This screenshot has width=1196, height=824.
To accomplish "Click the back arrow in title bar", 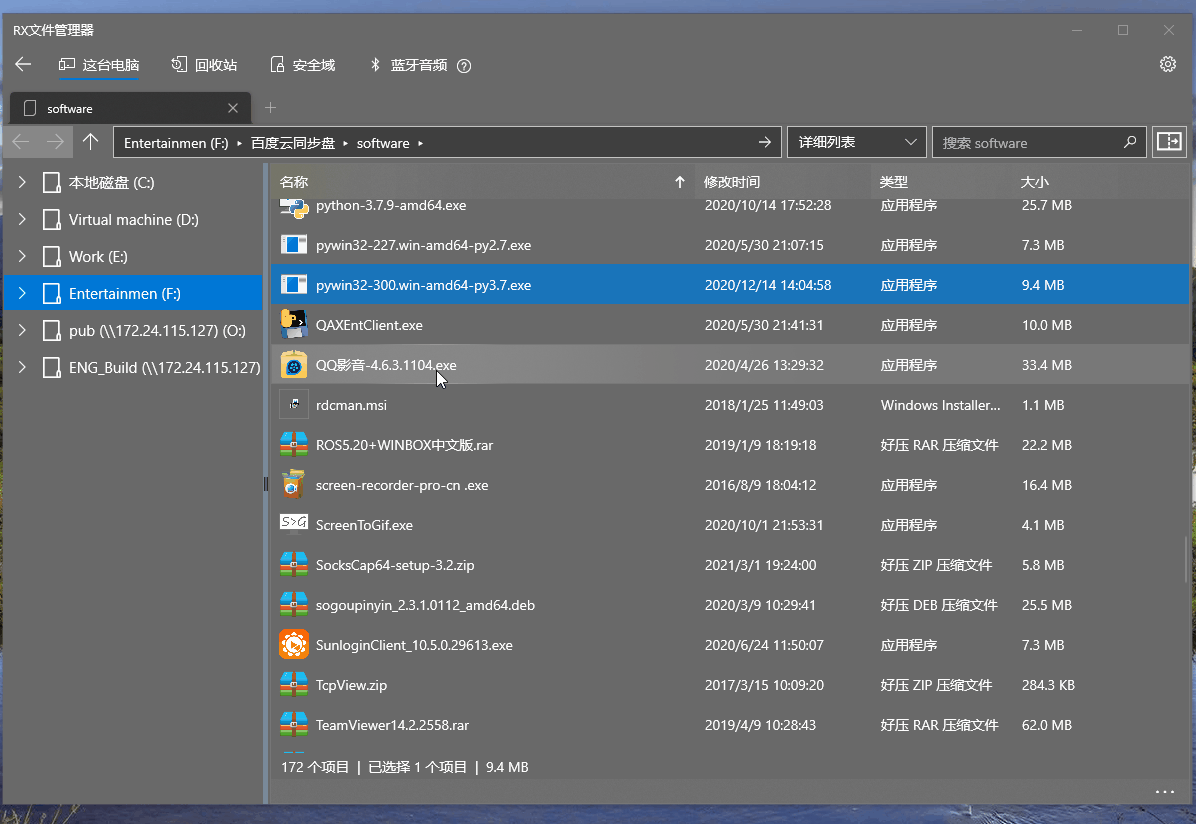I will click(23, 64).
